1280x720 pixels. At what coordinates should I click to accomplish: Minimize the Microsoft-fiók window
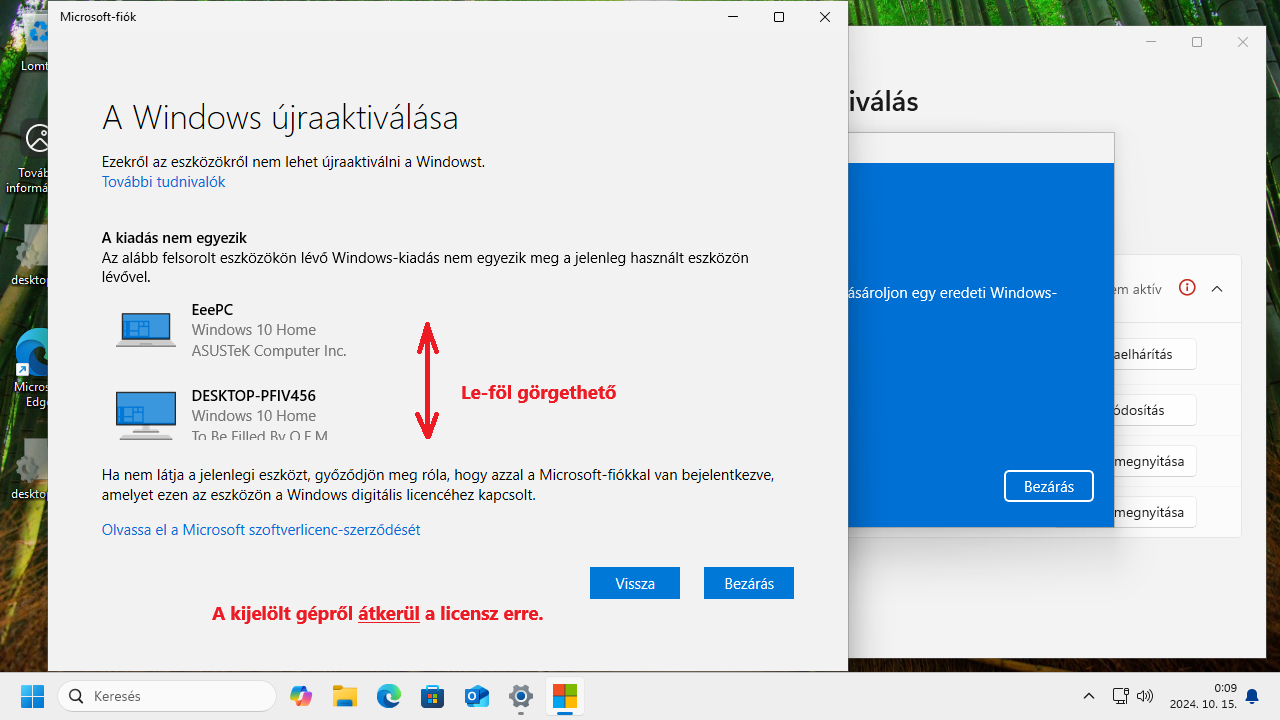tap(733, 17)
